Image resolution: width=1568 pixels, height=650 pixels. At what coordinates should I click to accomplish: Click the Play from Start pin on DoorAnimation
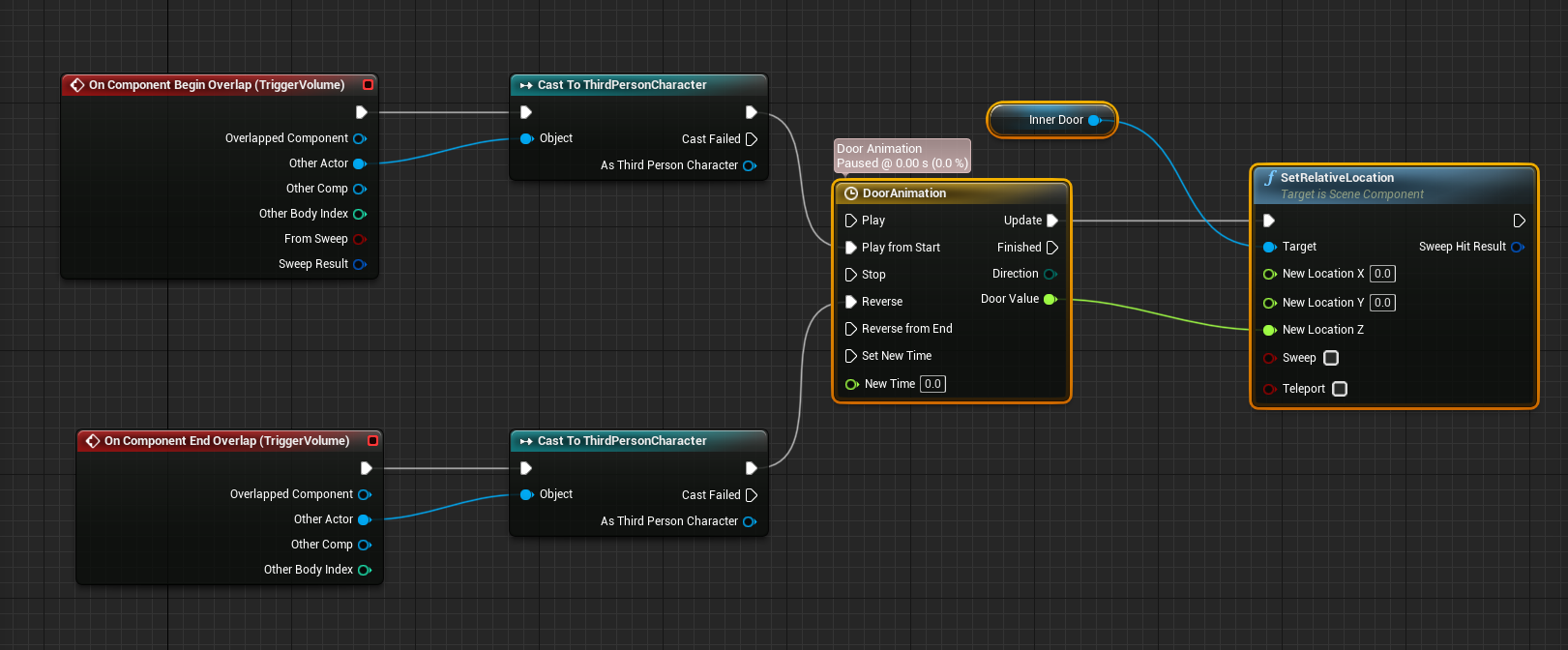click(851, 248)
